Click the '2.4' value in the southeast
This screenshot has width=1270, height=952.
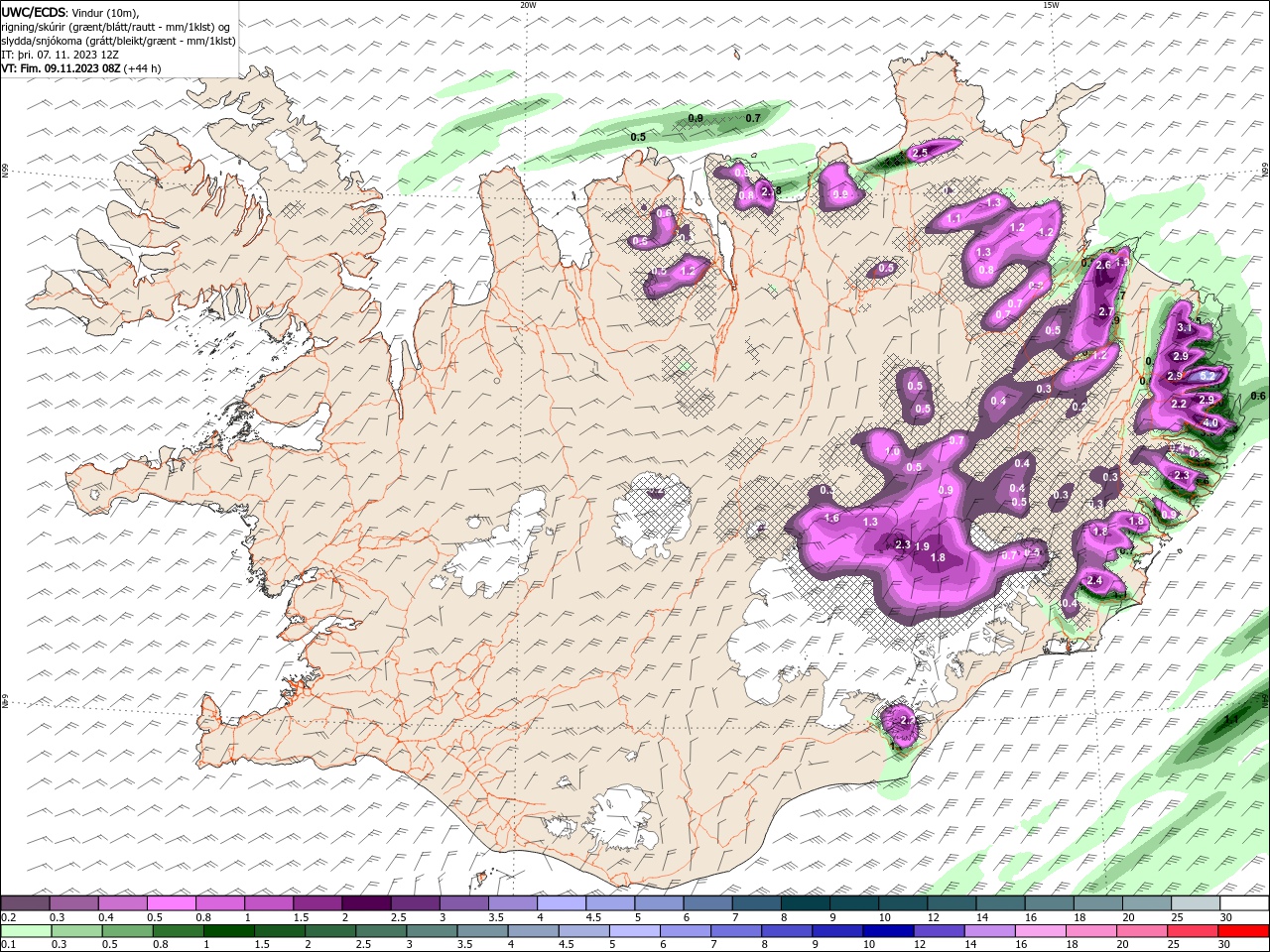pos(1095,580)
